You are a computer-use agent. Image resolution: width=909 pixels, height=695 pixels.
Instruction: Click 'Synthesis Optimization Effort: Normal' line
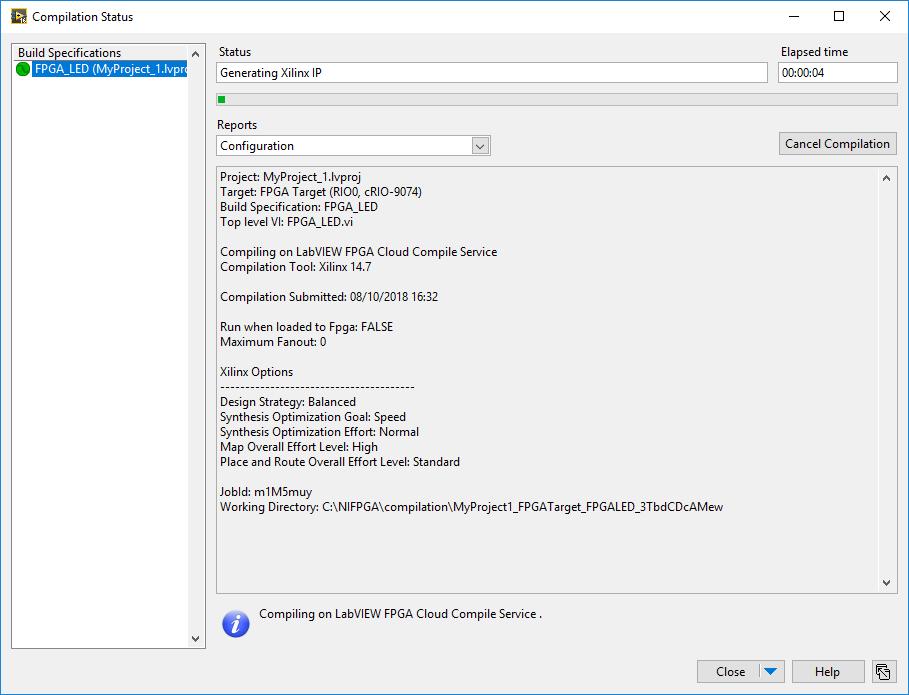point(319,432)
